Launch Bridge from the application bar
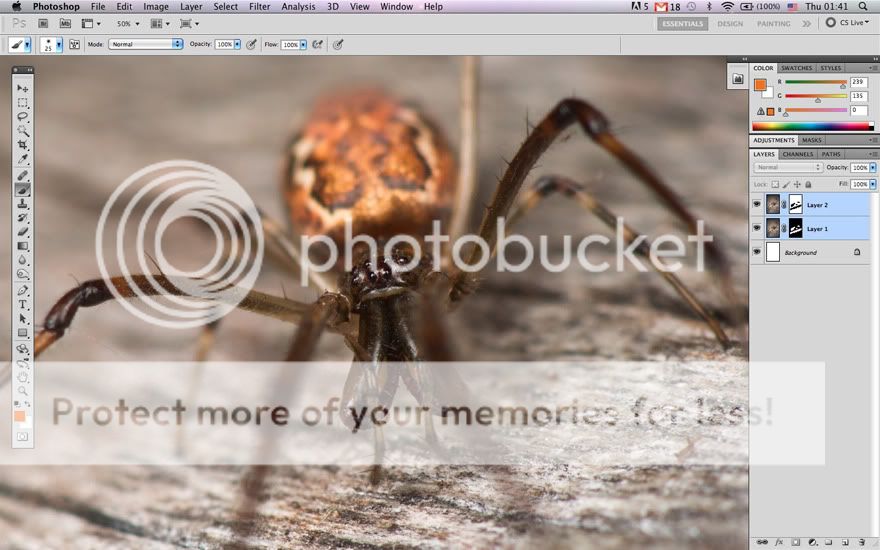The image size is (880, 550). coord(43,24)
